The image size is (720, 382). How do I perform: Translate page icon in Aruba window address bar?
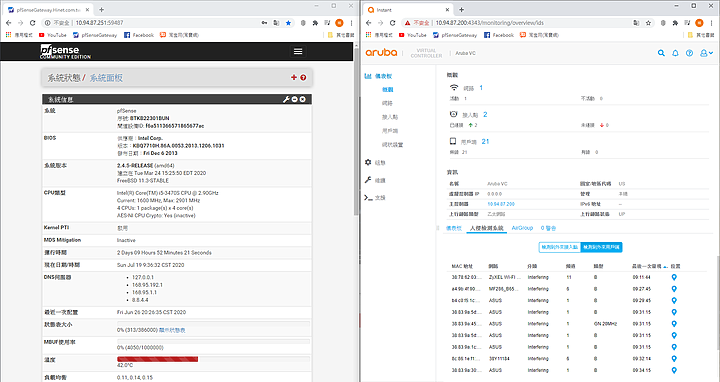pyautogui.click(x=636, y=22)
